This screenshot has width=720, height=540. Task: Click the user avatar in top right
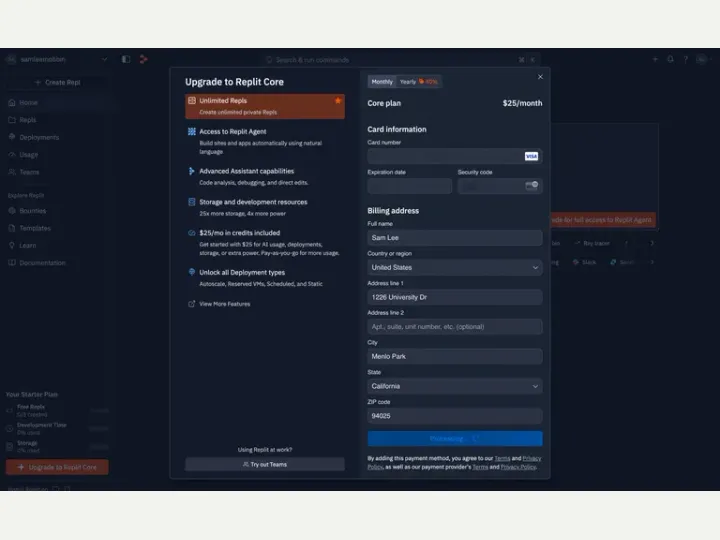(702, 59)
